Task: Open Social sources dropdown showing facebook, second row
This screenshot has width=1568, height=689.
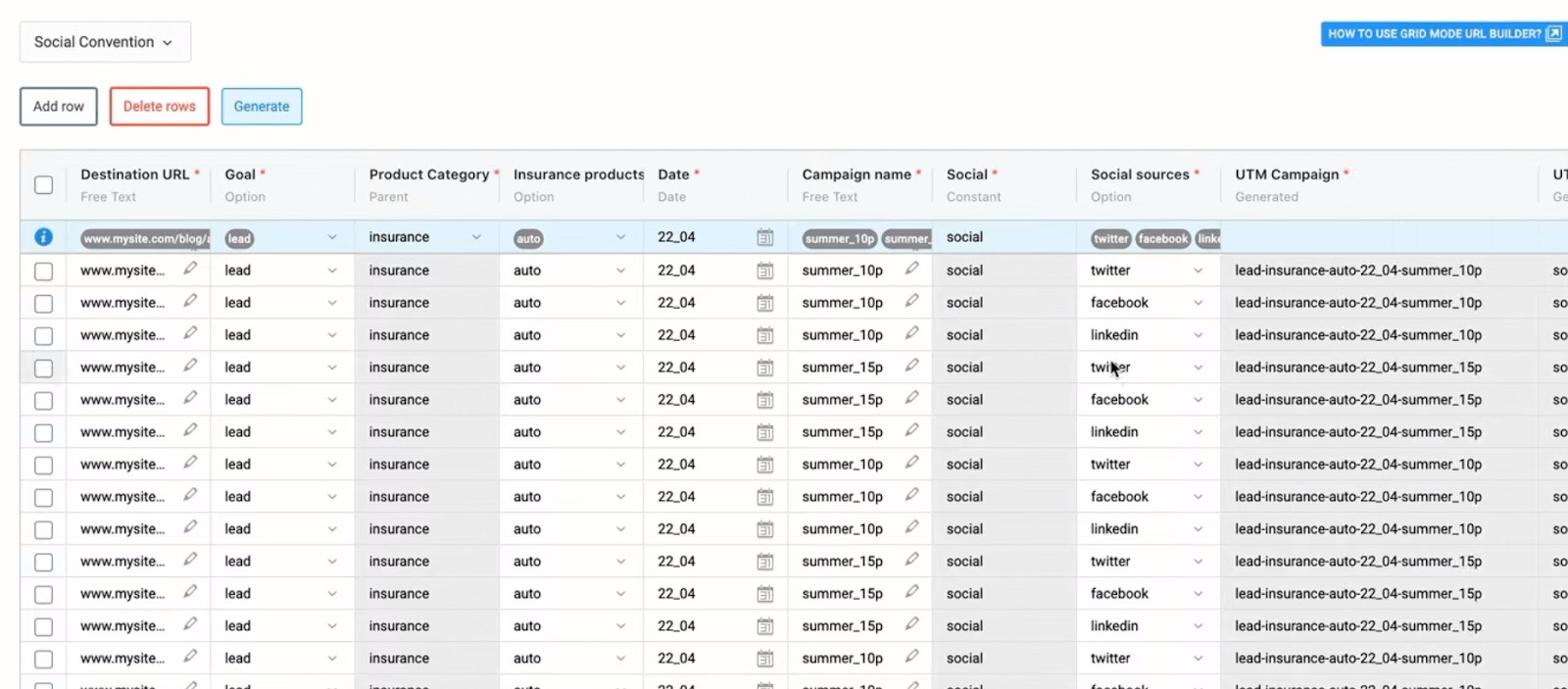Action: coord(1198,303)
